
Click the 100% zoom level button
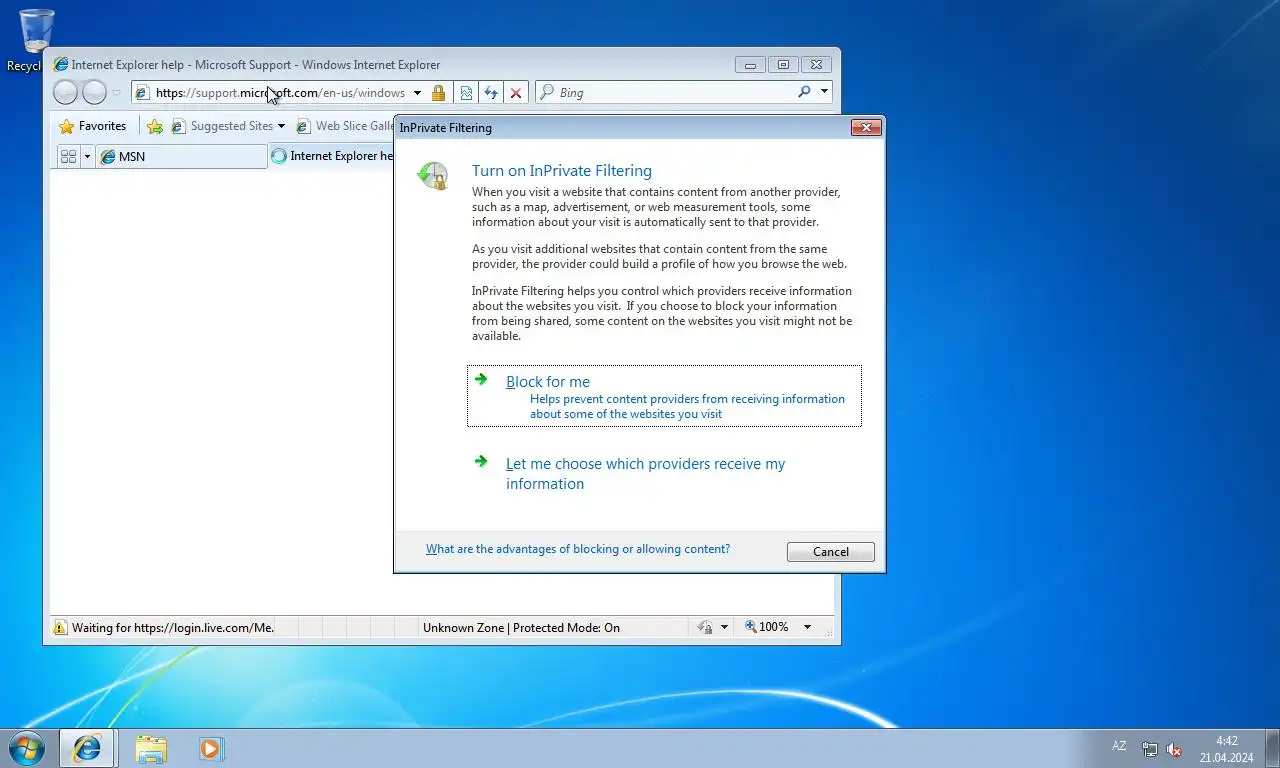click(x=767, y=627)
